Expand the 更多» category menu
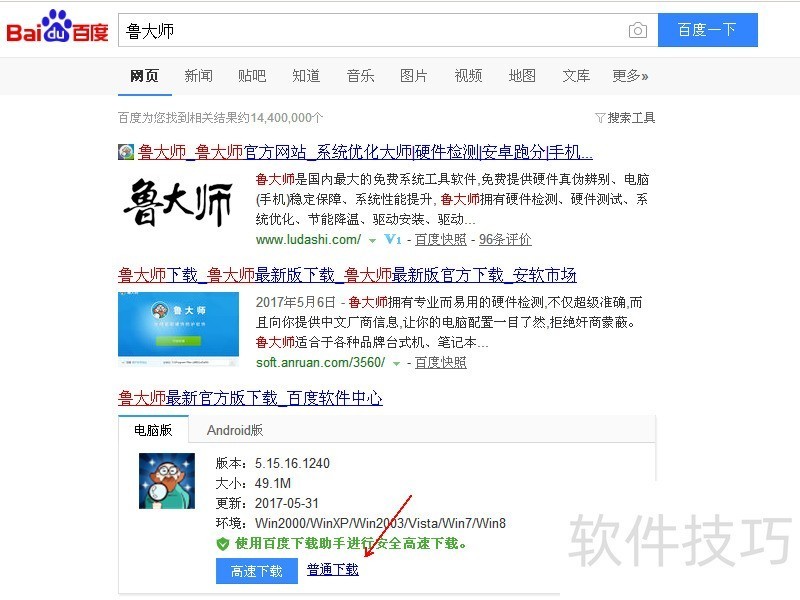Screen dimensions: 800x600 (x=630, y=76)
